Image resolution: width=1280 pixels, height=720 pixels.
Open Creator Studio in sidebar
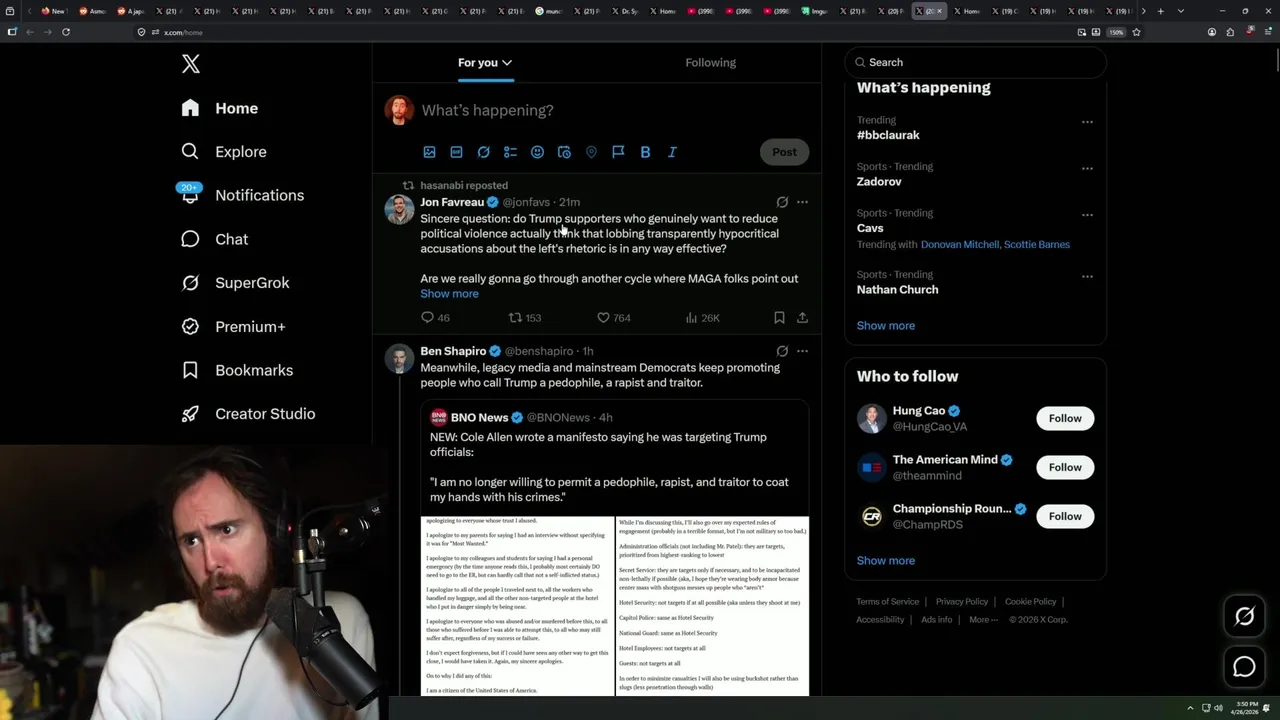pyautogui.click(x=248, y=414)
